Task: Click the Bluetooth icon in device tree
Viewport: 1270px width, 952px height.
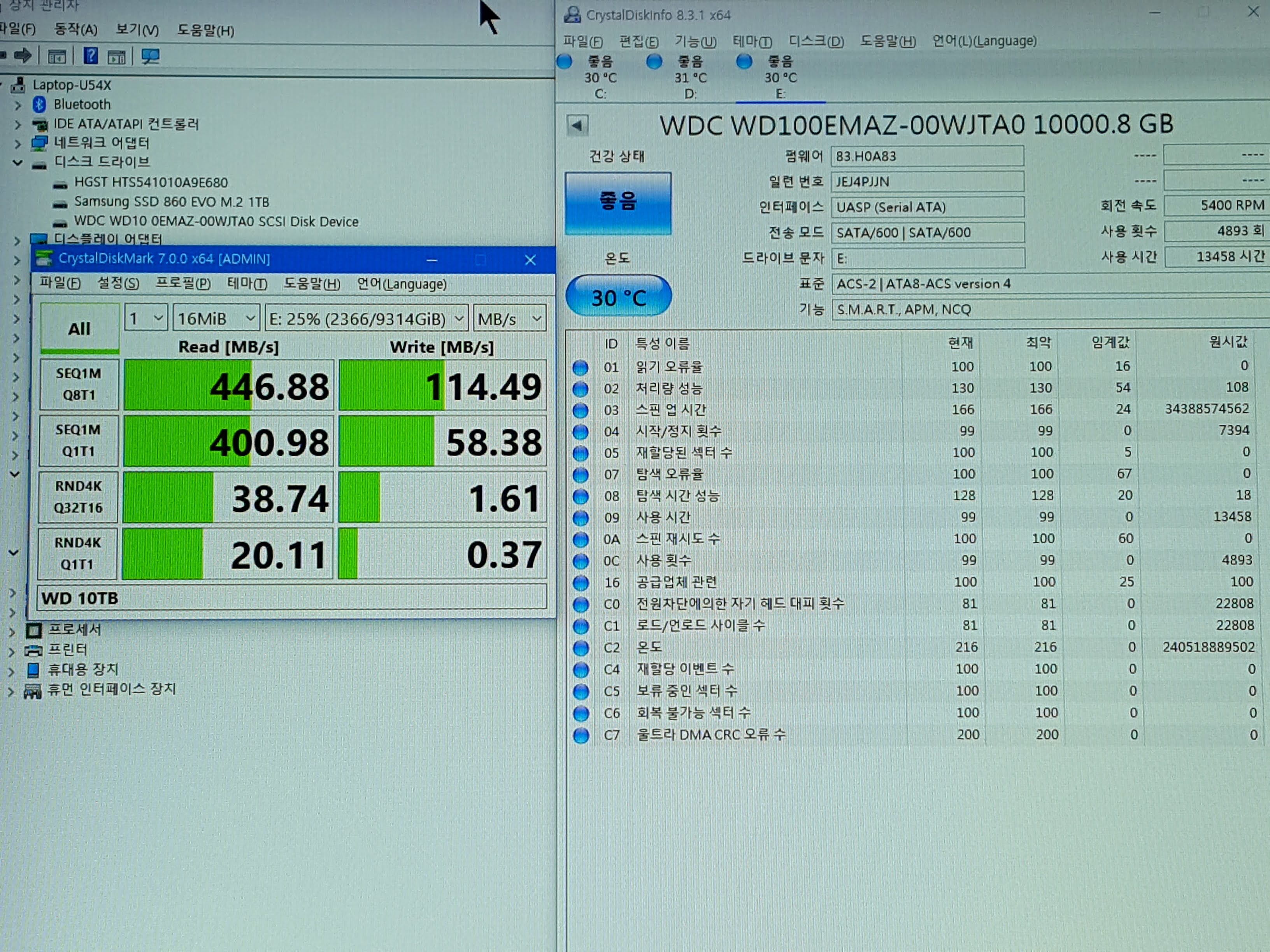Action: (x=39, y=105)
